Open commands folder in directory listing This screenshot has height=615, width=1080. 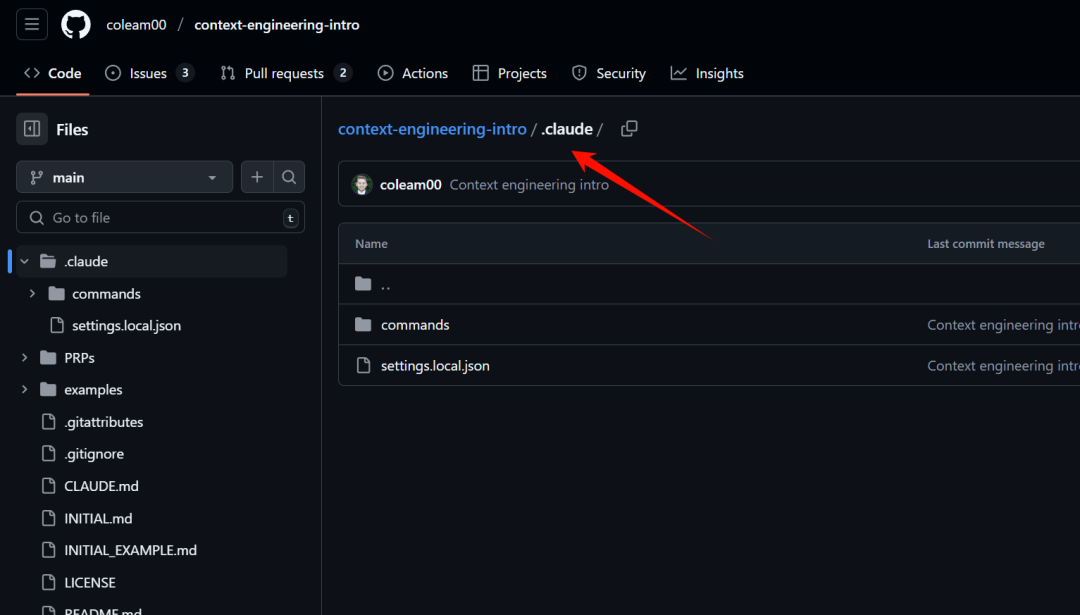tap(415, 324)
